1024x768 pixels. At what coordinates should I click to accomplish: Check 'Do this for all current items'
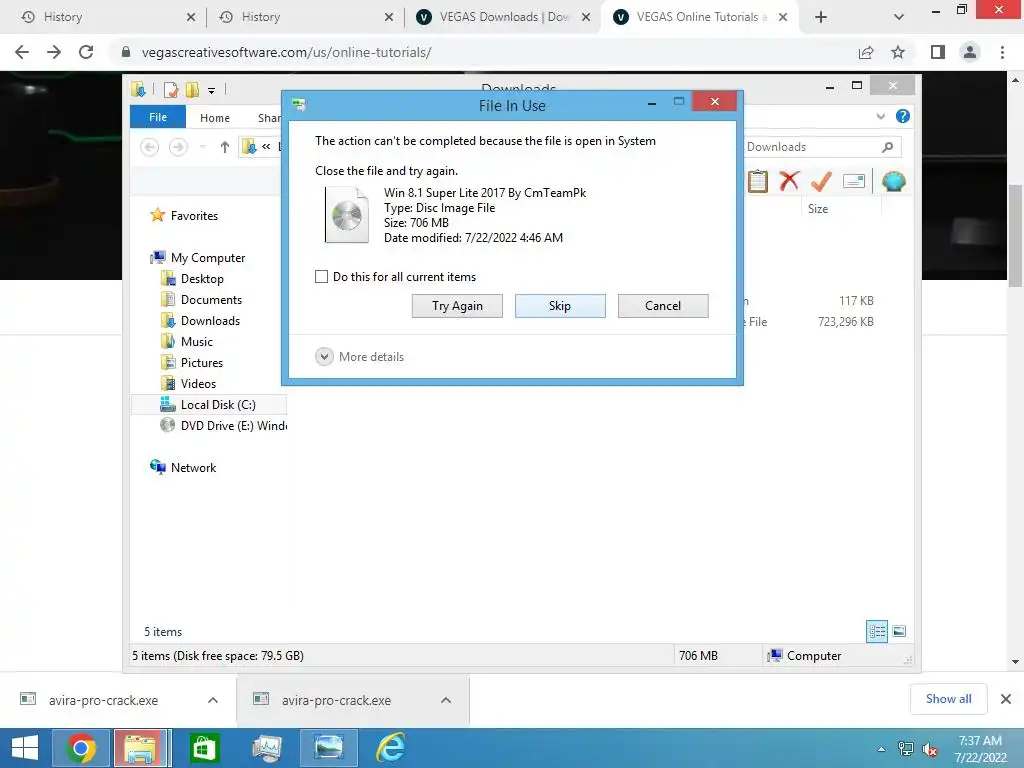pos(321,276)
